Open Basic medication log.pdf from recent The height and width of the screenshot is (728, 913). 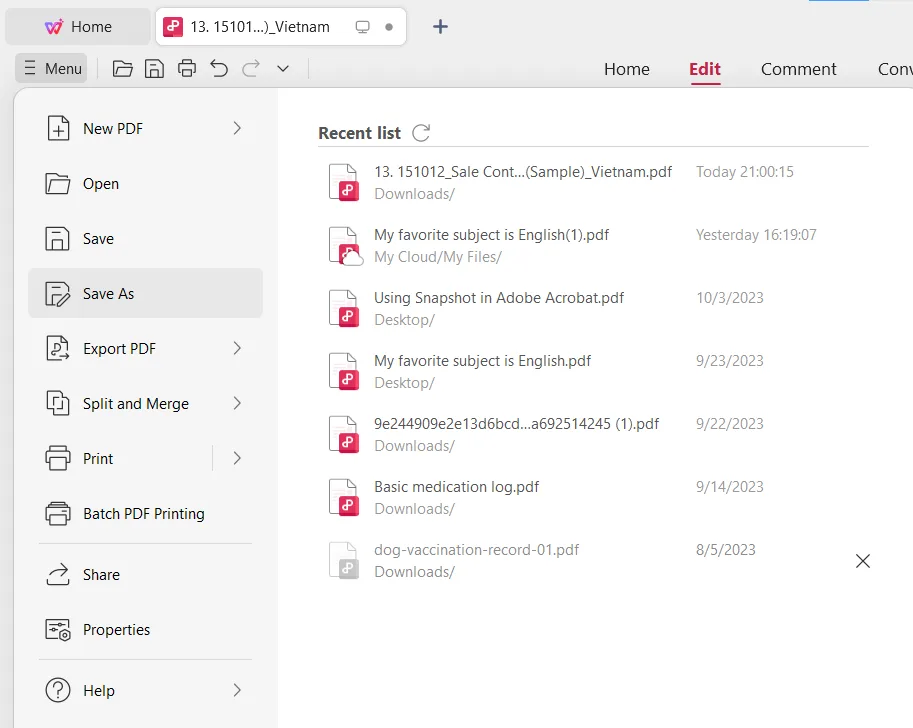456,487
